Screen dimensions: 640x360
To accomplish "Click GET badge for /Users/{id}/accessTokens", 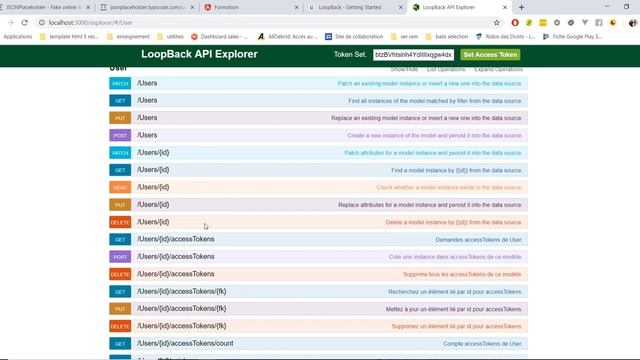I will pyautogui.click(x=120, y=240).
